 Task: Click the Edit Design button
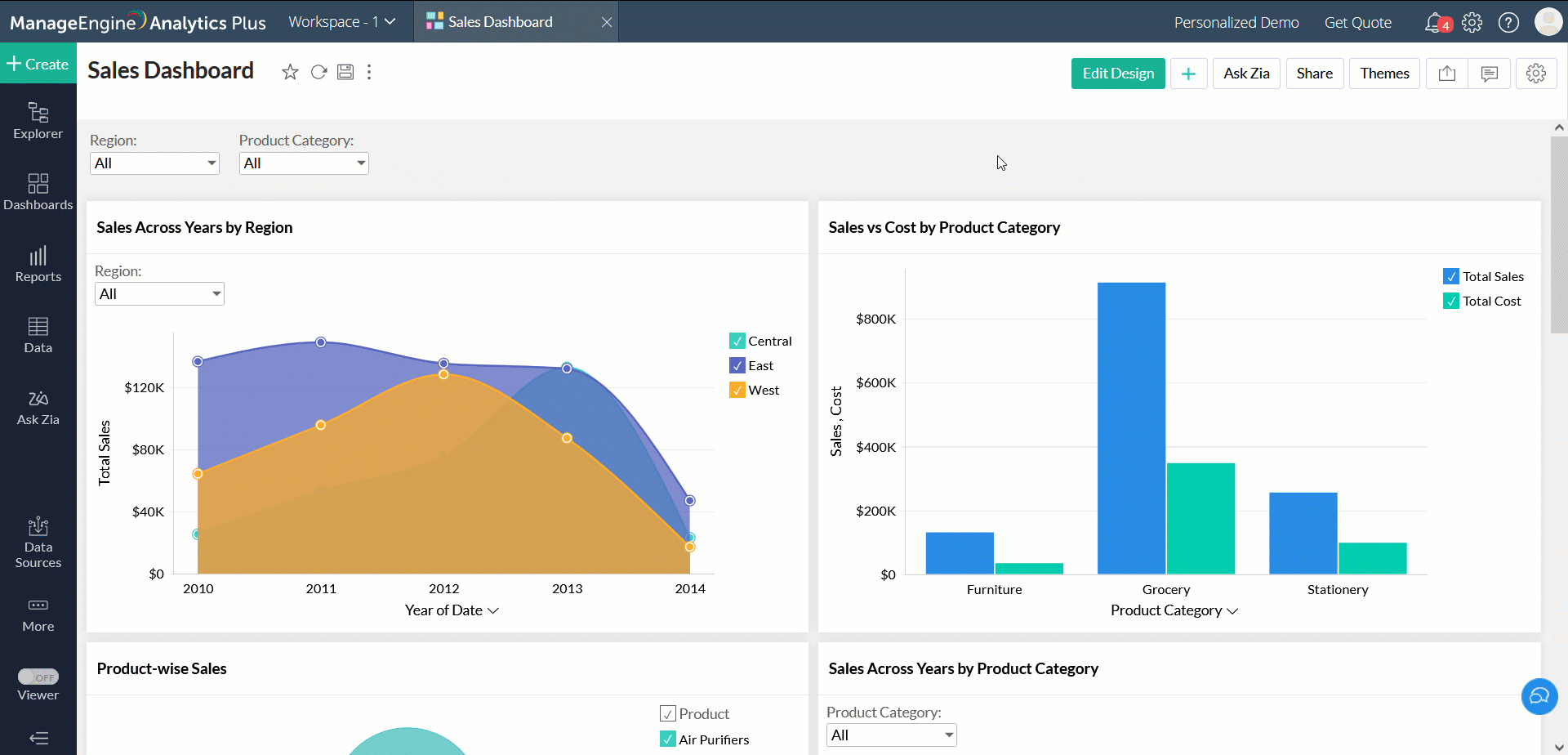[1117, 74]
